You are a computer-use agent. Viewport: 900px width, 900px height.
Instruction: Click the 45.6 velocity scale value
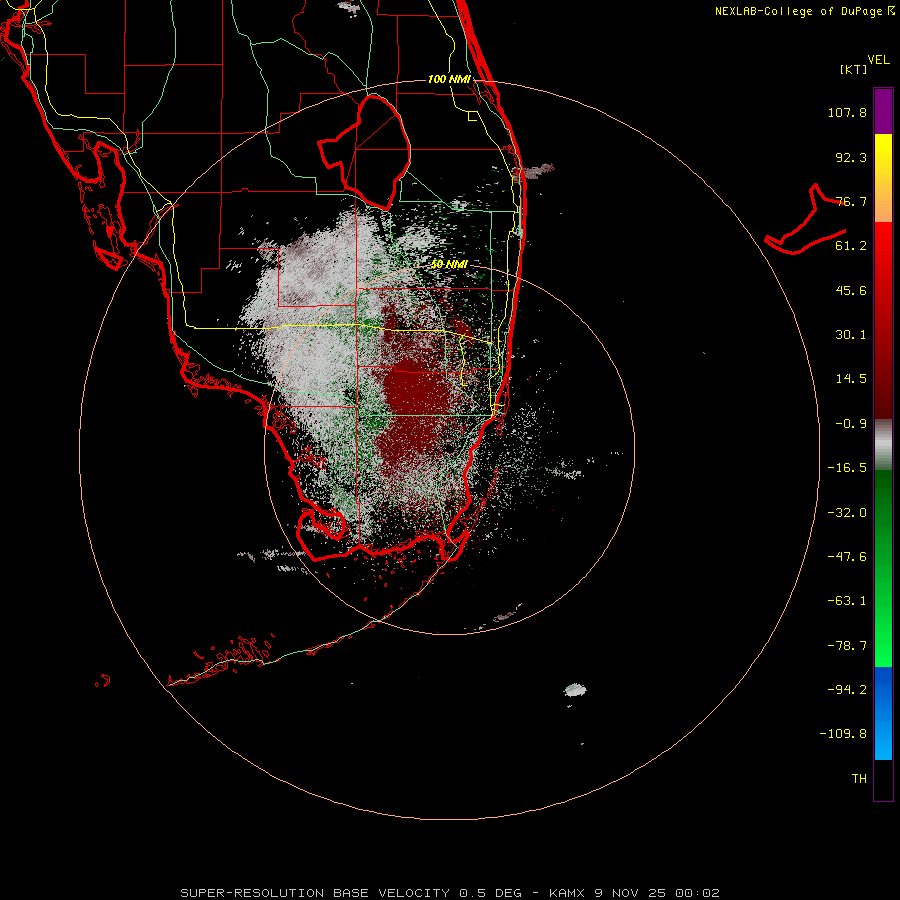851,290
